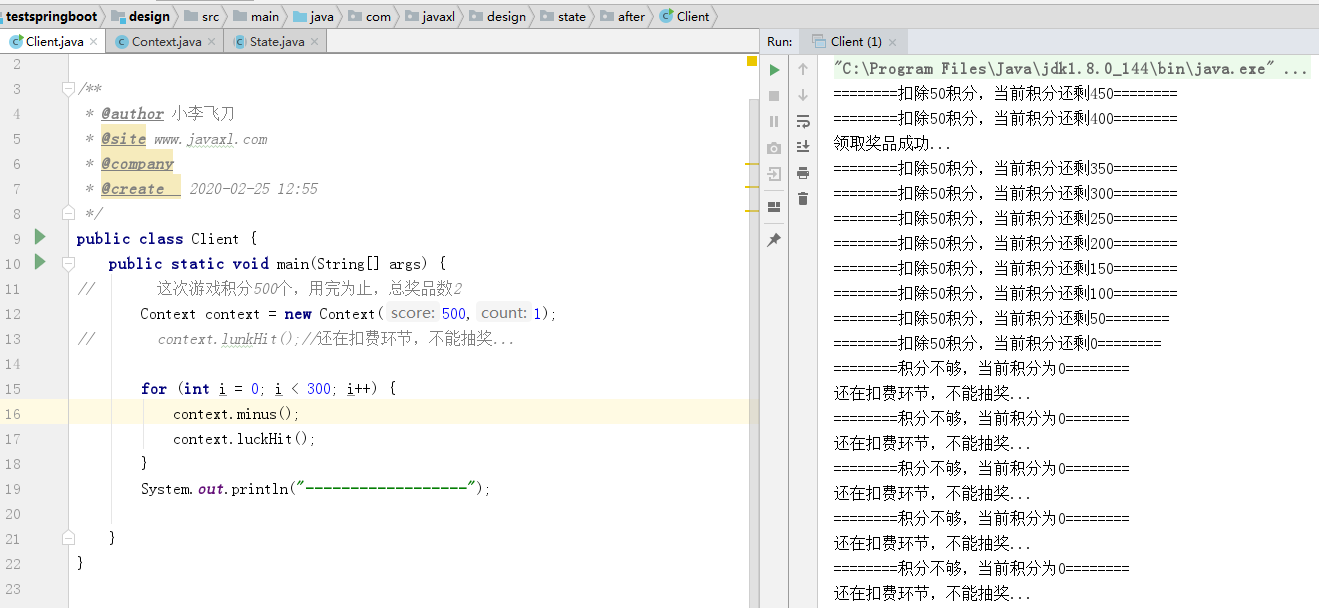Viewport: 1319px width, 608px height.
Task: Open main folder in the breadcrumb bar
Action: [256, 16]
